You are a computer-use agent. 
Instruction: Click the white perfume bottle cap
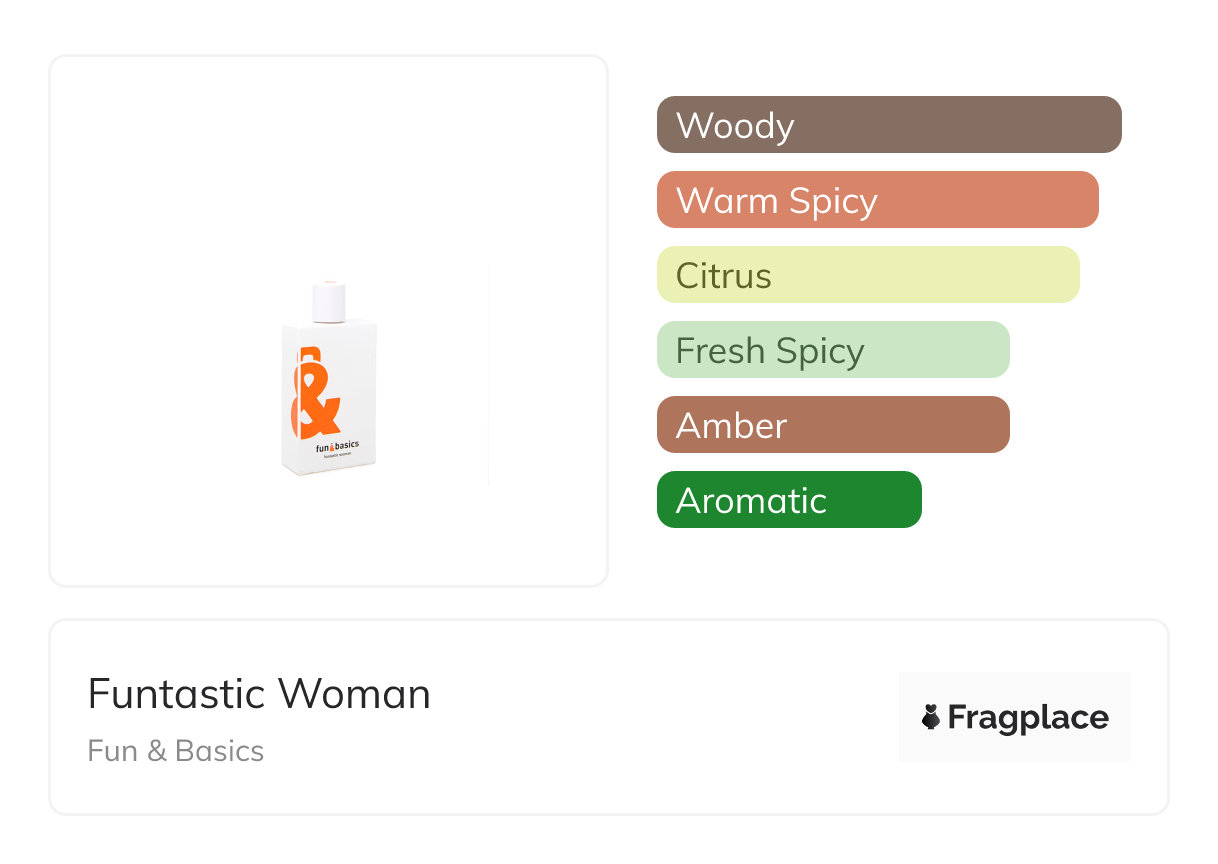[x=328, y=302]
